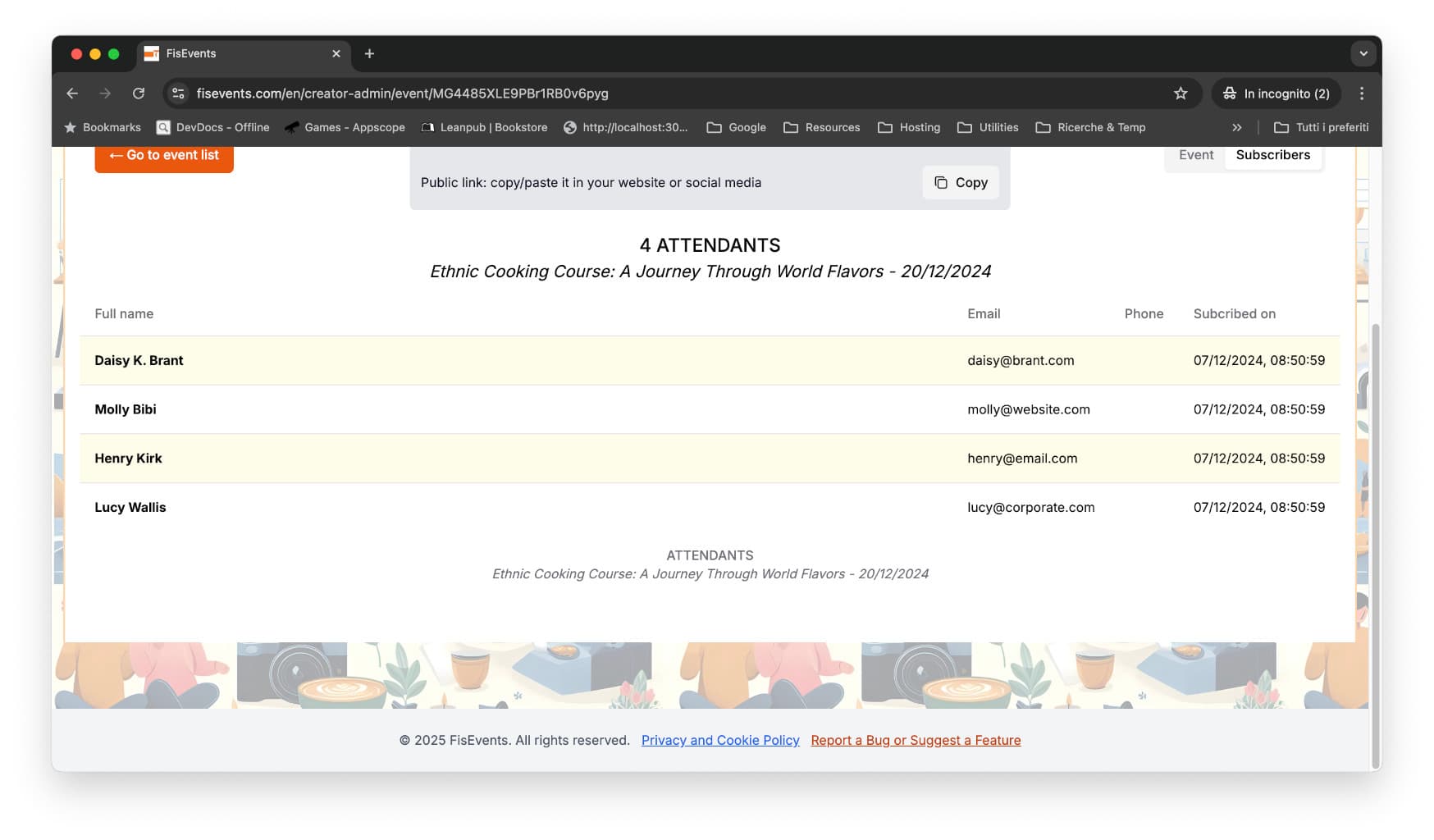Click the 4 ATTENDANTS heading

(710, 245)
